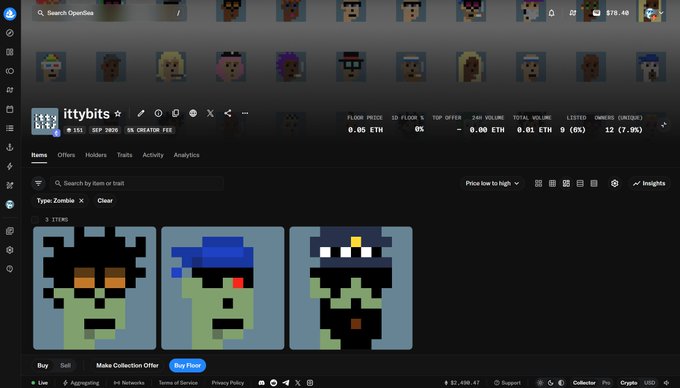Switch to the Analytics tab
The image size is (680, 388).
(186, 155)
